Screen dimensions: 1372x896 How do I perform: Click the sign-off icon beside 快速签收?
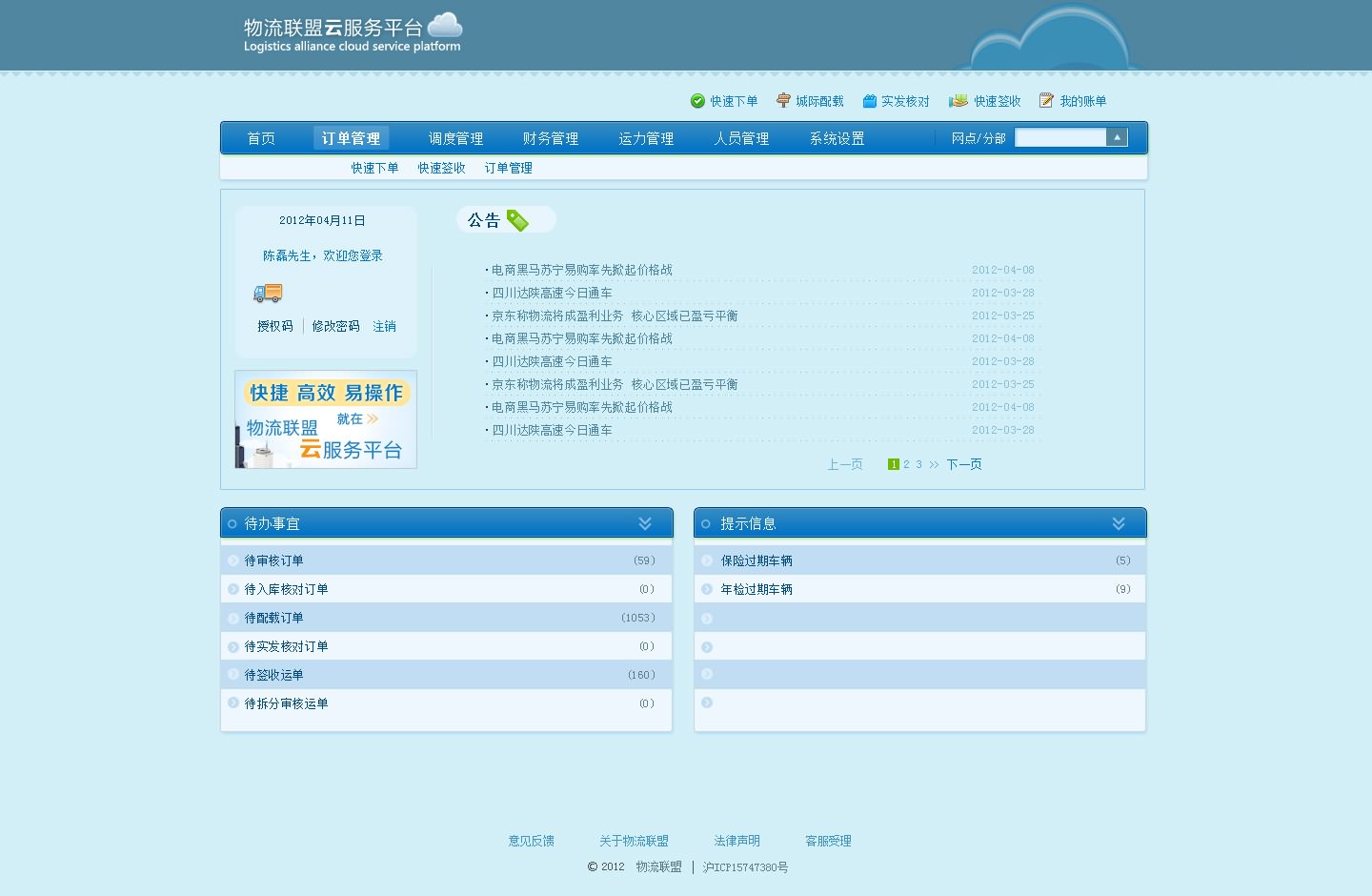tap(958, 101)
